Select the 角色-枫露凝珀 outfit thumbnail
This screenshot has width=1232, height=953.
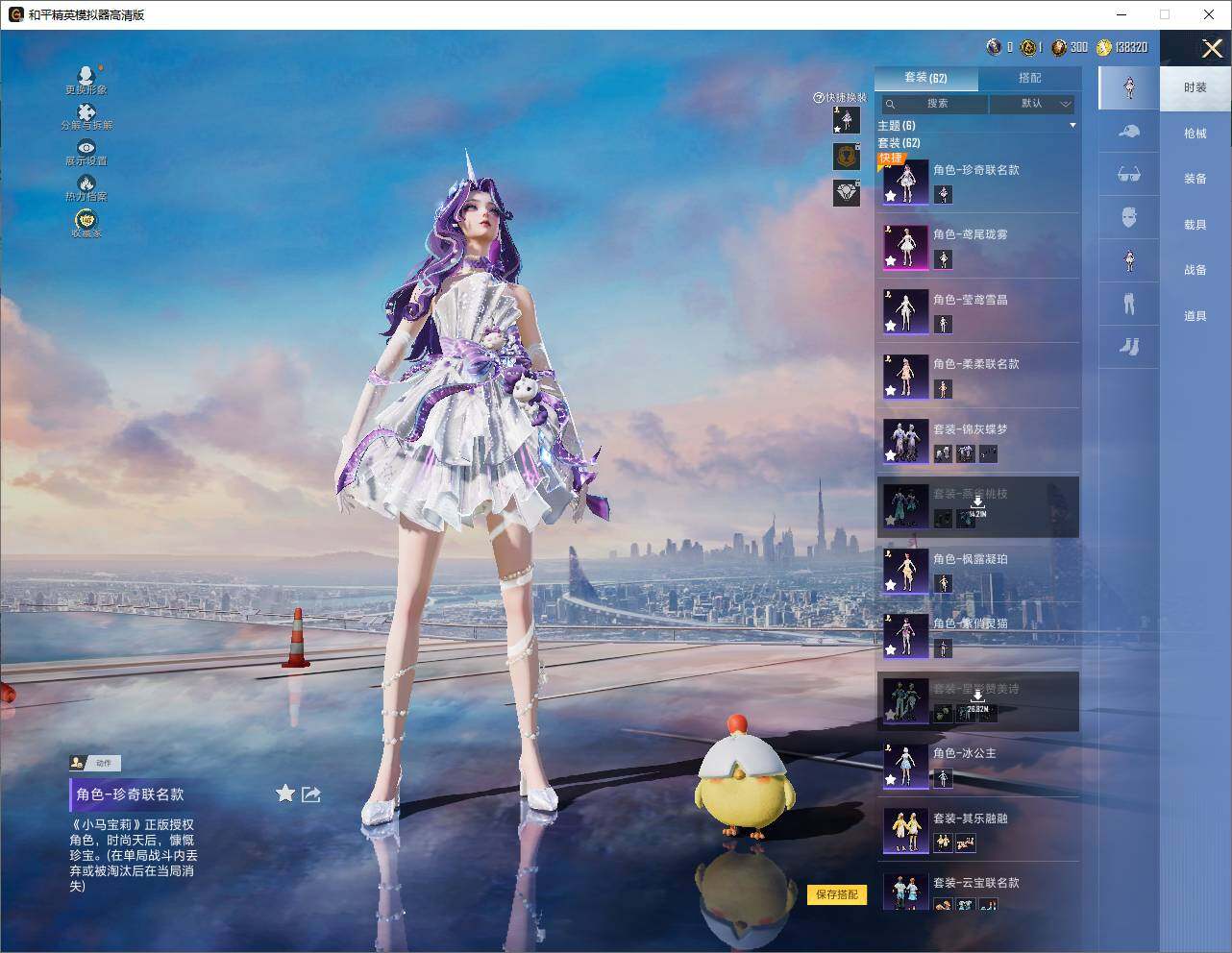click(x=905, y=571)
